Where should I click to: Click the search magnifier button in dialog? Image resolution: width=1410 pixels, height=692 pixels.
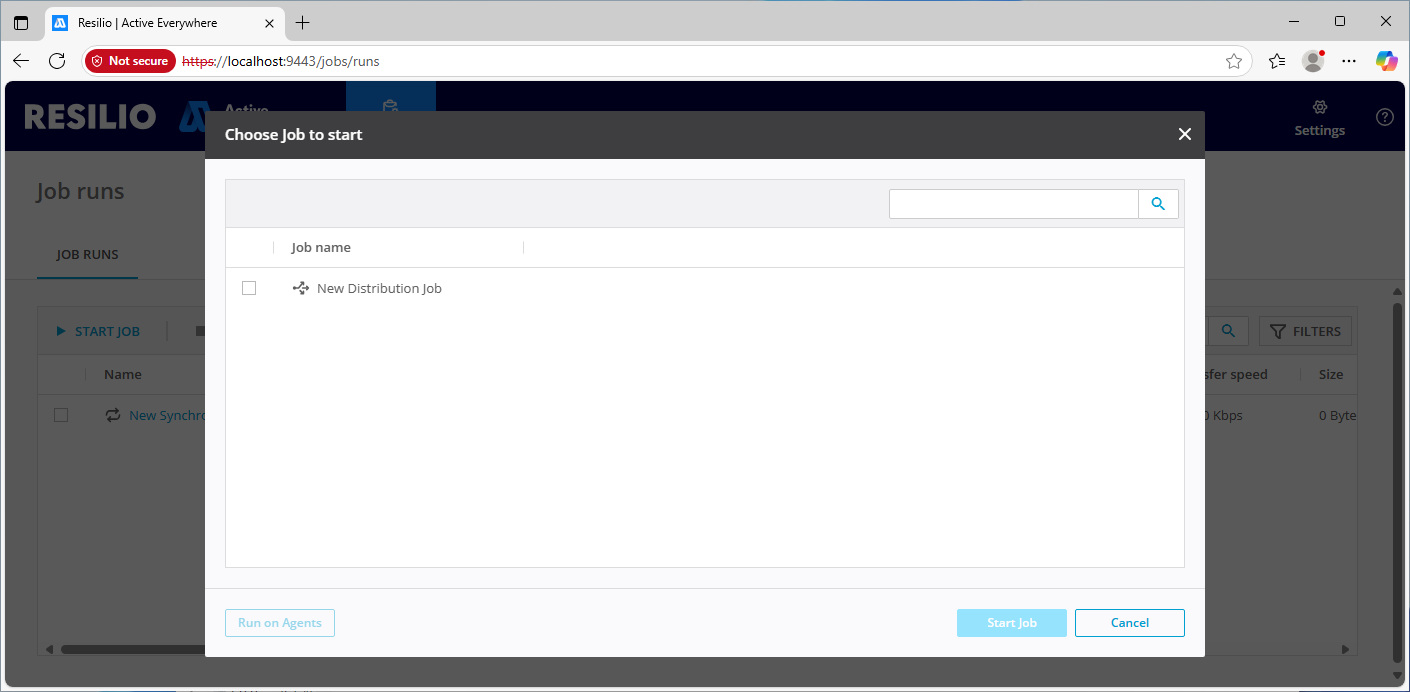(1158, 204)
